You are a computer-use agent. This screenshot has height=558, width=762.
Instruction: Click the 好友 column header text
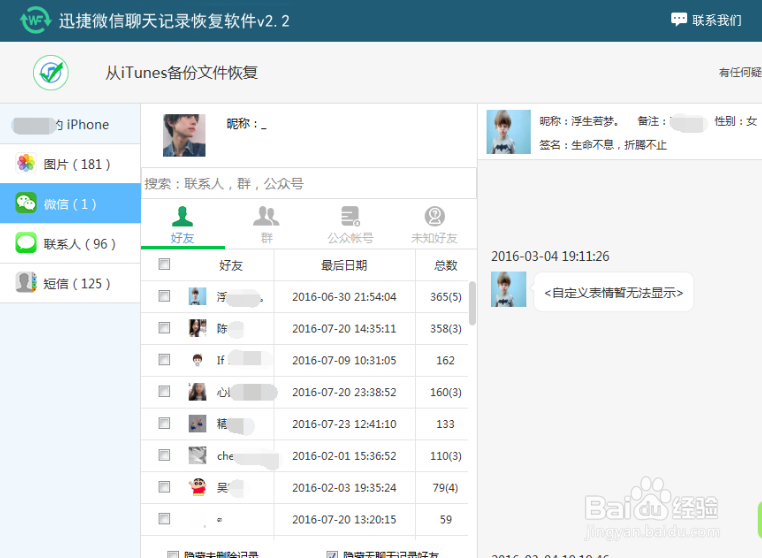231,265
